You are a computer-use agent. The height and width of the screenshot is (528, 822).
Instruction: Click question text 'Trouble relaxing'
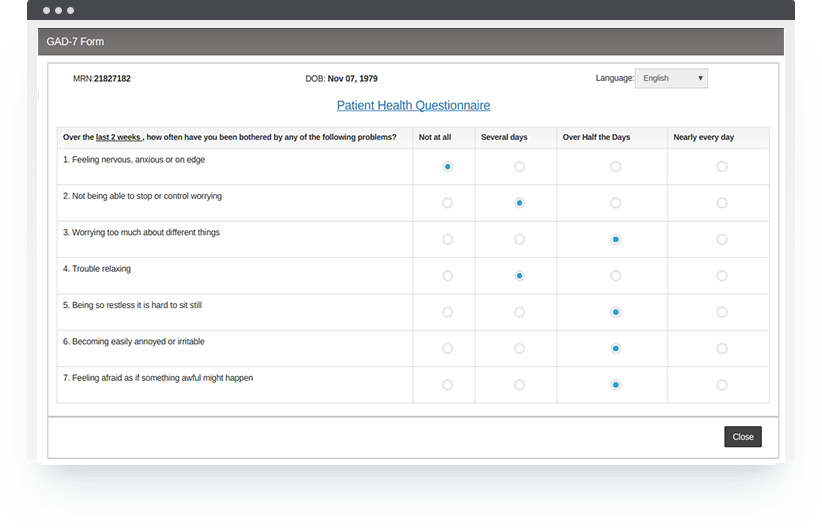[x=101, y=268]
